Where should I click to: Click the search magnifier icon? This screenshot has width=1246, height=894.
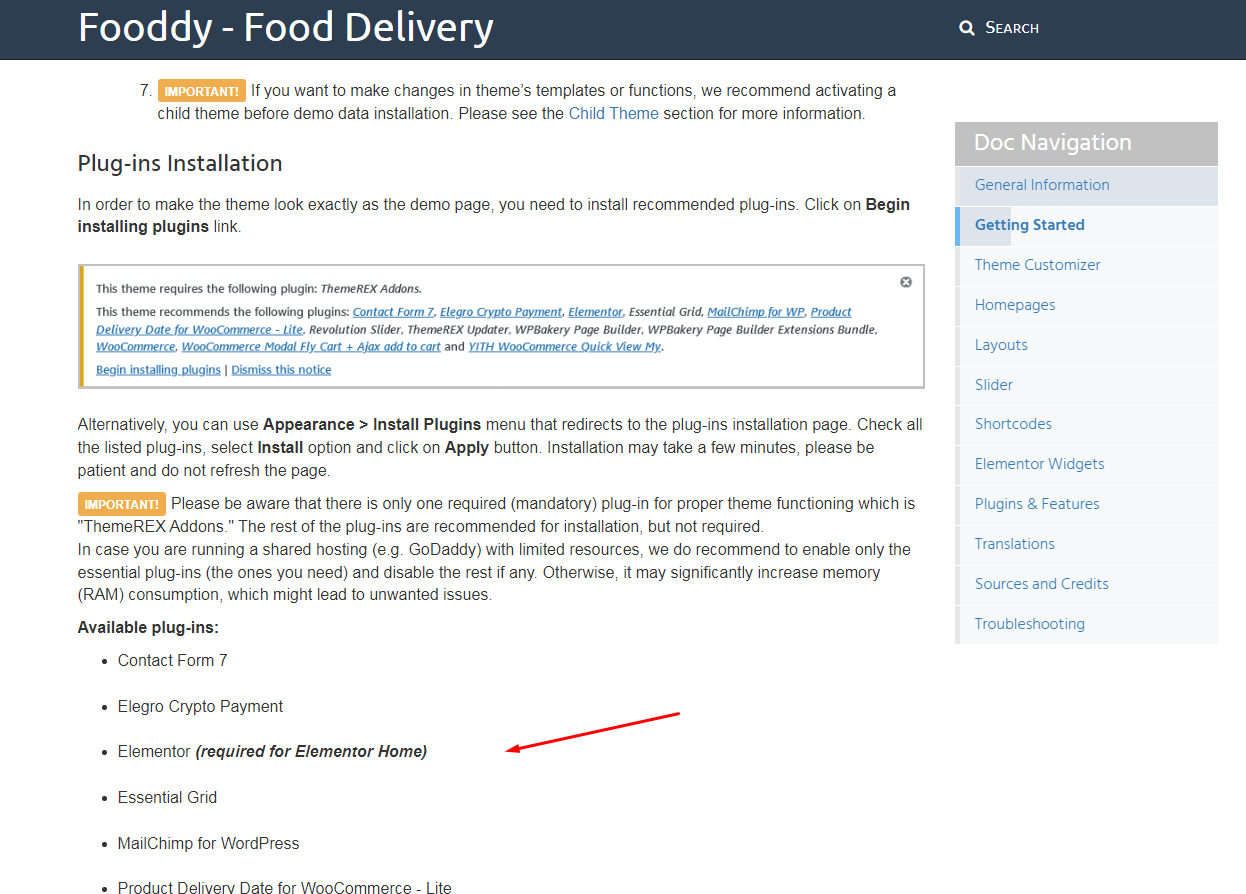point(967,28)
